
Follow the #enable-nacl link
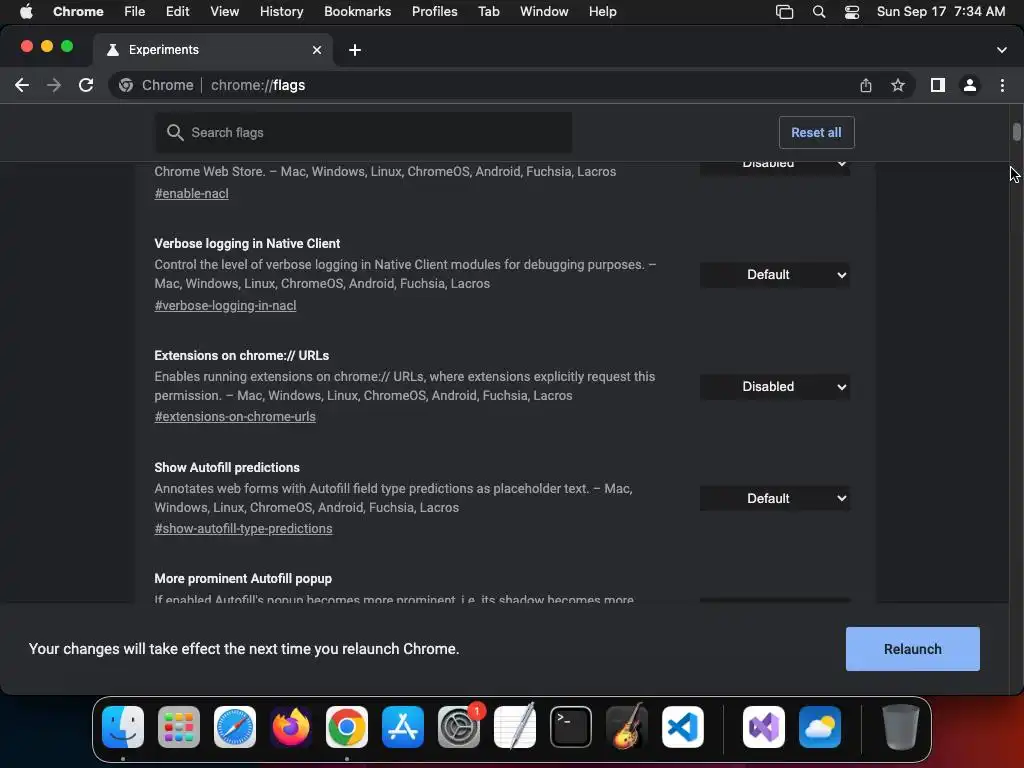[x=191, y=193]
